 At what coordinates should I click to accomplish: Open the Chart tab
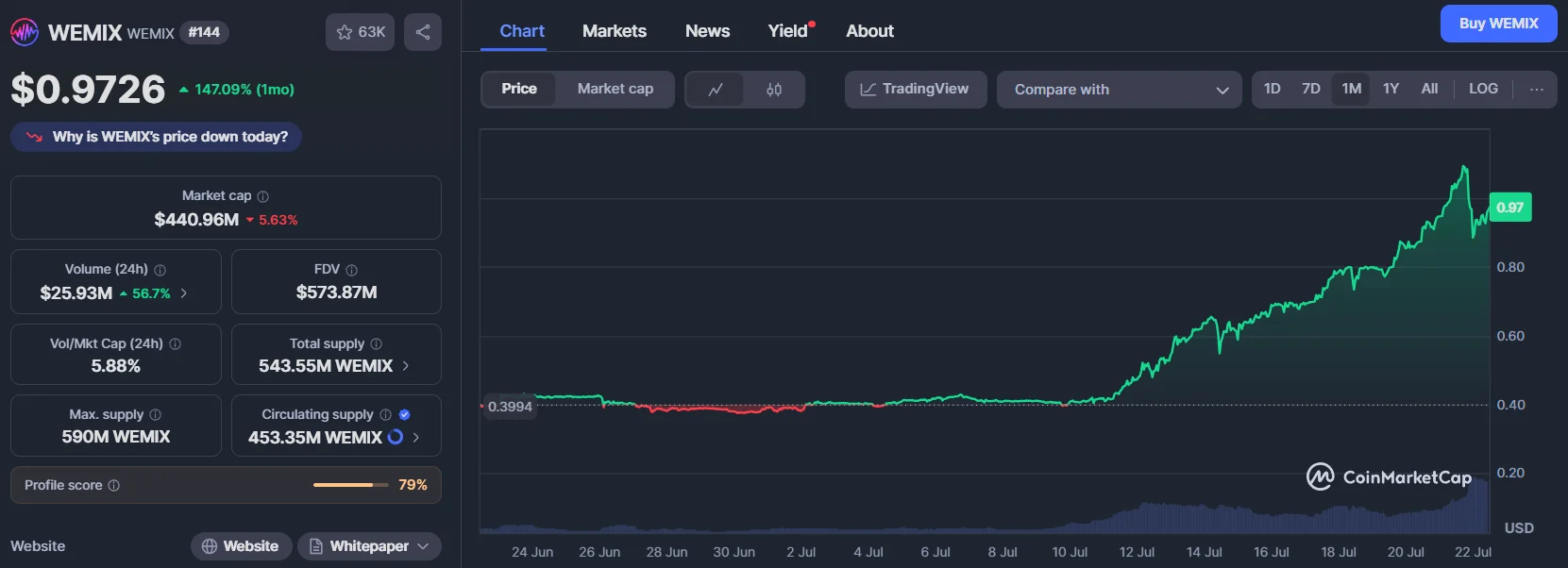[x=522, y=31]
